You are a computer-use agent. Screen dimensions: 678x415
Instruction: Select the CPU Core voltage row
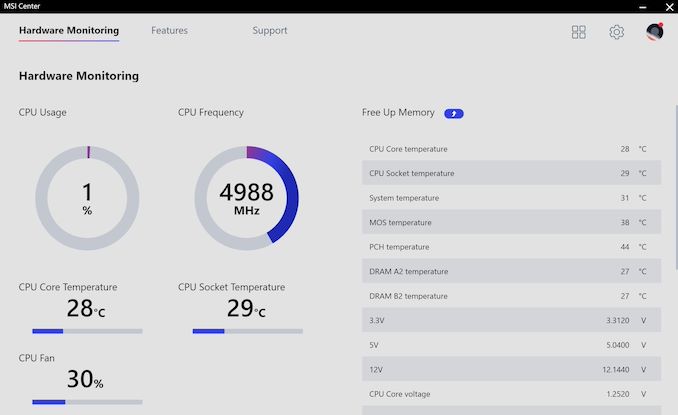point(510,394)
